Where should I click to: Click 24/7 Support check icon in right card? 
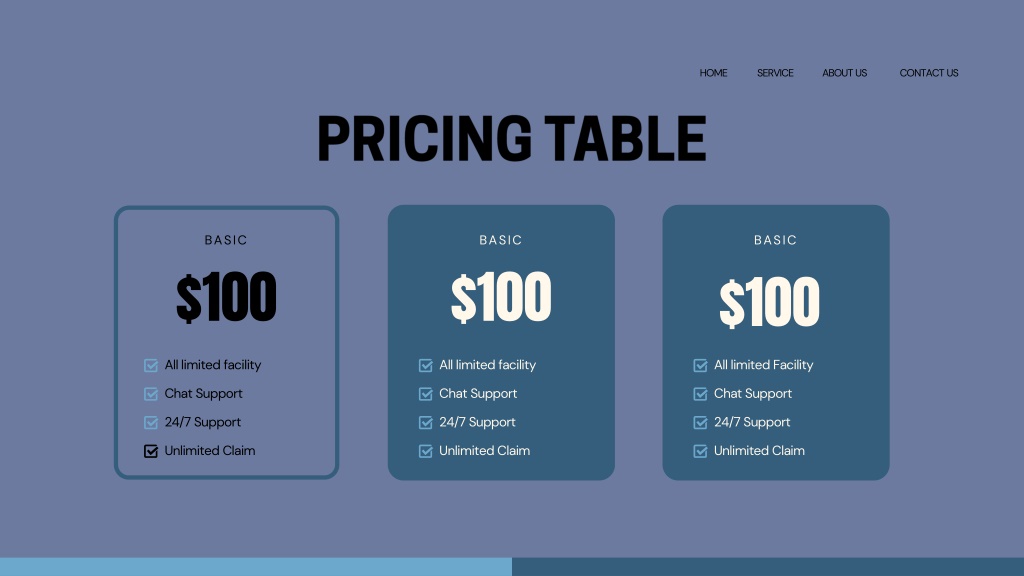701,423
